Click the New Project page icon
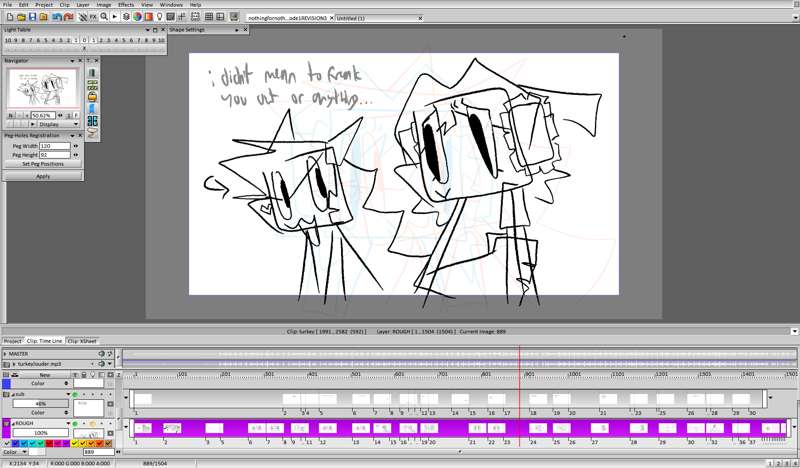Viewport: 800px width, 468px height. click(x=10, y=17)
